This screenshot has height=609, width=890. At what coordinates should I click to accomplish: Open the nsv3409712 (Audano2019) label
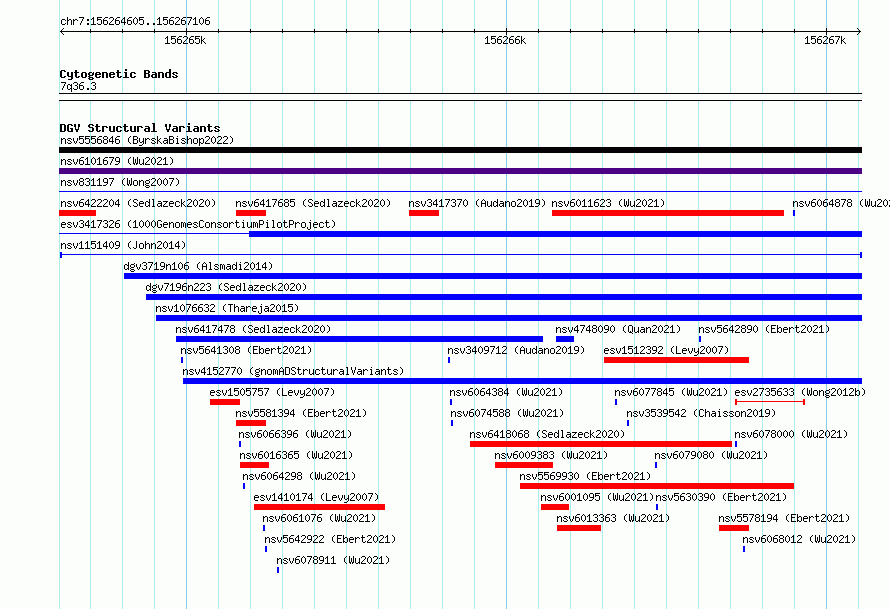pyautogui.click(x=516, y=350)
